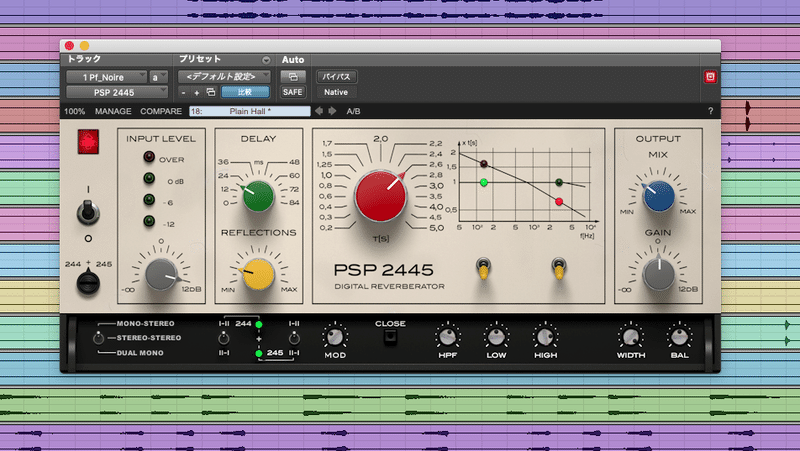This screenshot has width=800, height=451.
Task: Click the HIGH knob
Action: coord(545,337)
